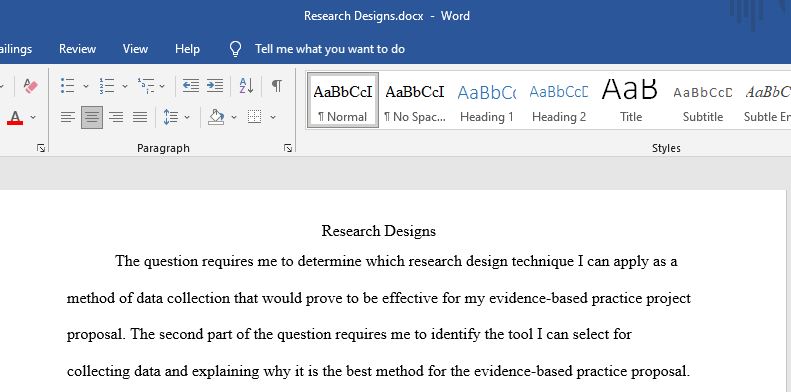Image resolution: width=791 pixels, height=392 pixels.
Task: Click the Clear All Formatting eraser icon
Action: pyautogui.click(x=30, y=86)
